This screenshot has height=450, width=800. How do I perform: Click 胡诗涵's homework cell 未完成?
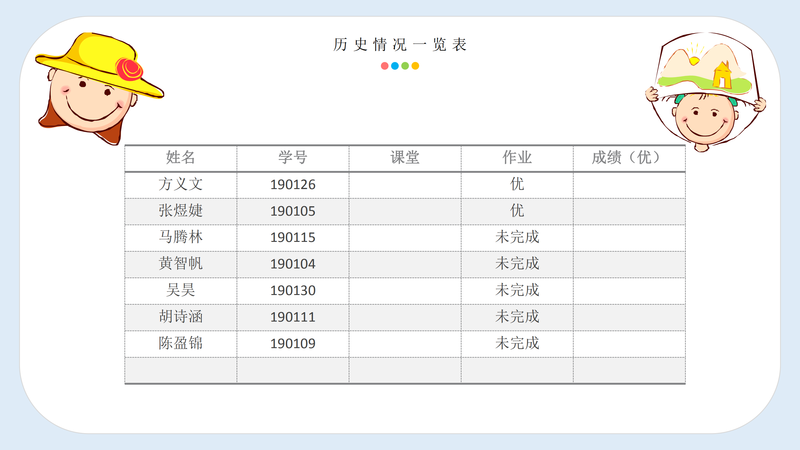coord(517,317)
